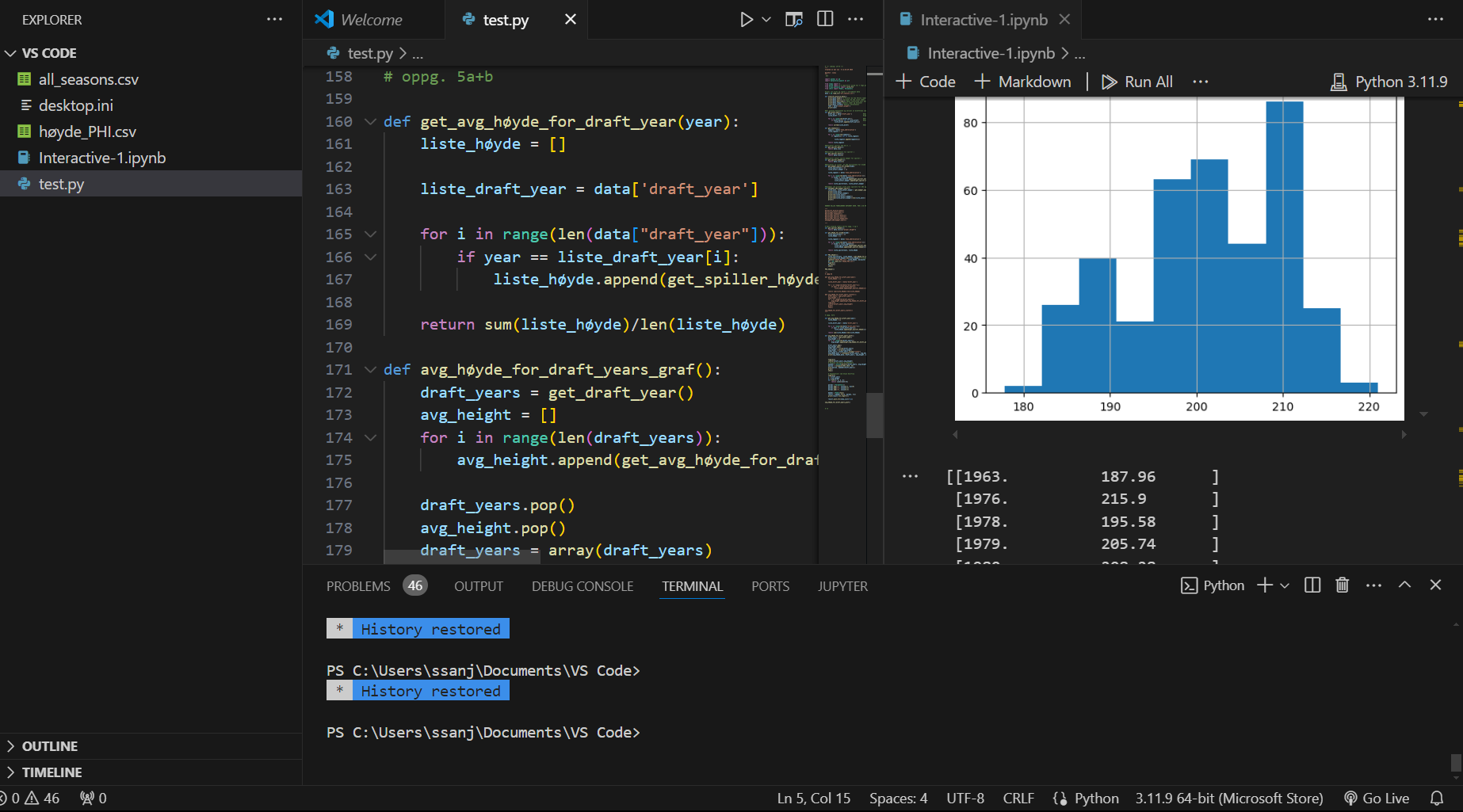Open the PROBLEMS panel tab
Screen dimensions: 1463x812
click(376, 586)
